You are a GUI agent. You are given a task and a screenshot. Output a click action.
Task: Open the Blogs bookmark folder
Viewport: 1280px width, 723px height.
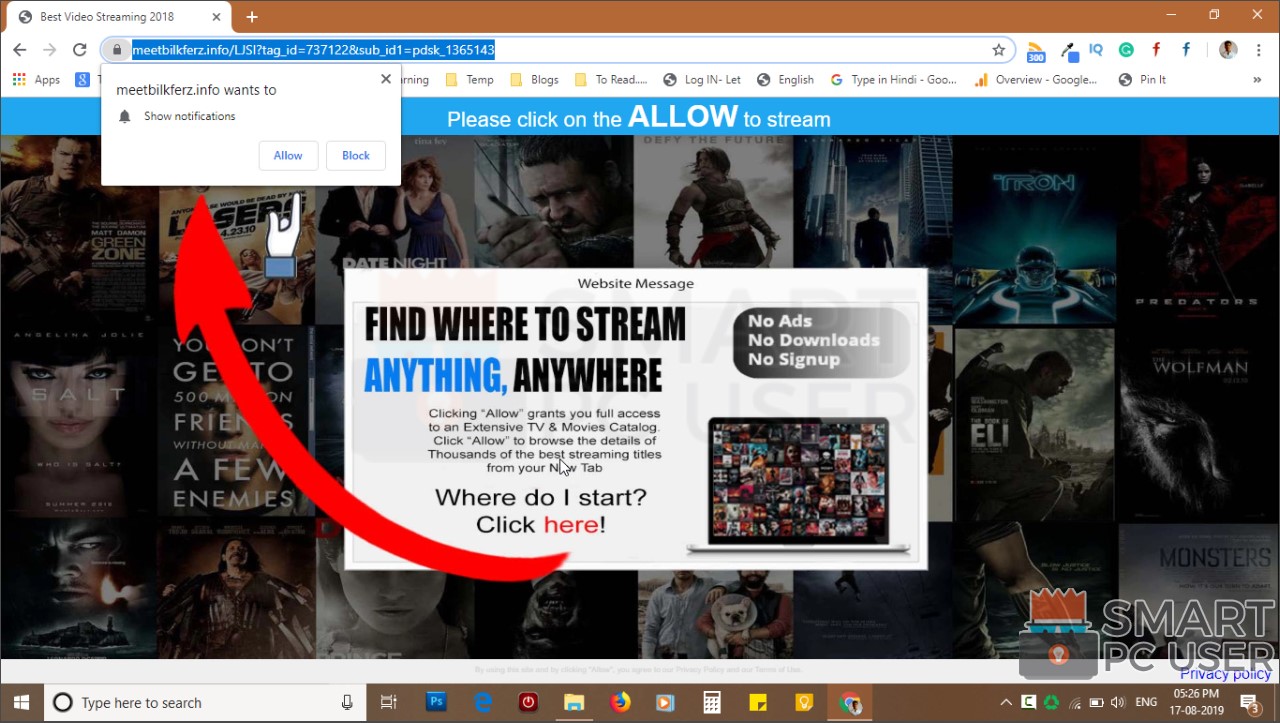click(544, 79)
